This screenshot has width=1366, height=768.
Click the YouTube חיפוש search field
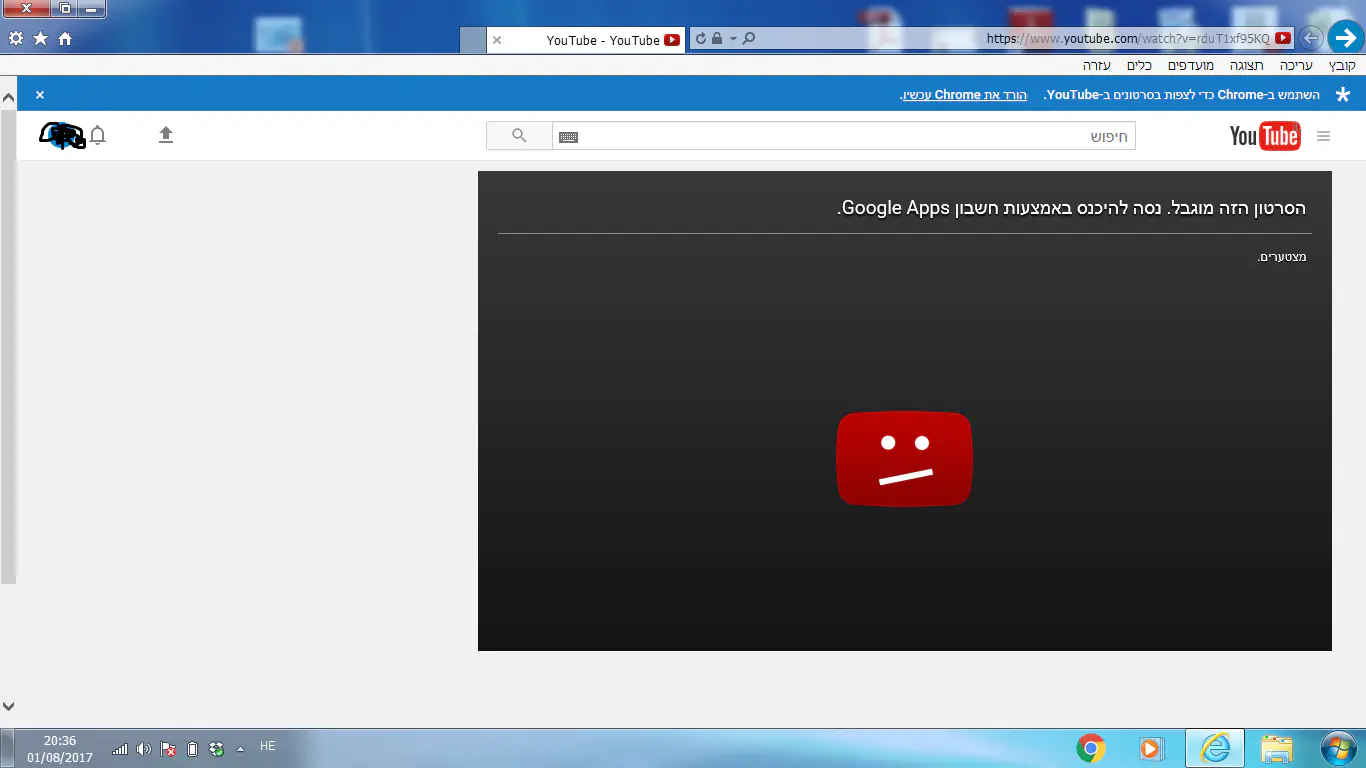tap(850, 136)
